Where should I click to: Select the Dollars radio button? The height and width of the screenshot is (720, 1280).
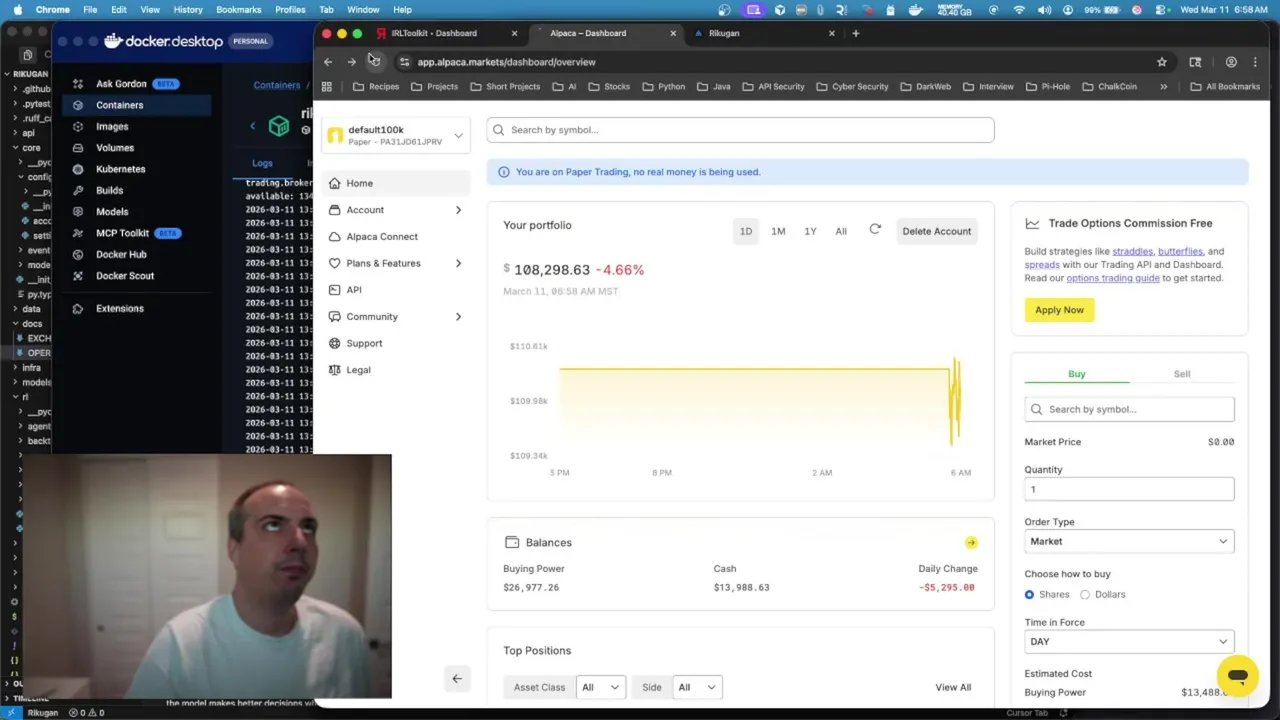[1085, 594]
